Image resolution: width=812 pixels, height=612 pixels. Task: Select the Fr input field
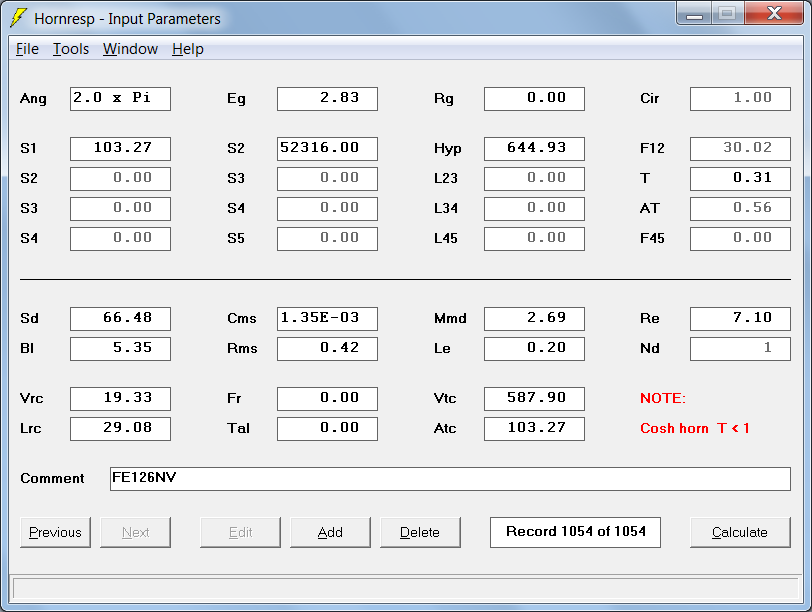tap(327, 399)
